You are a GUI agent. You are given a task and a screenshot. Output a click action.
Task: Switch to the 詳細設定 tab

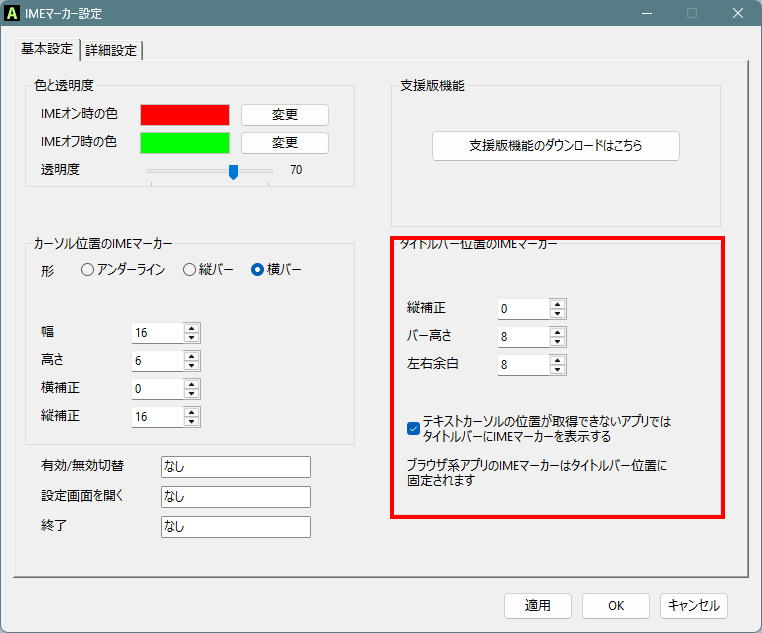point(111,51)
